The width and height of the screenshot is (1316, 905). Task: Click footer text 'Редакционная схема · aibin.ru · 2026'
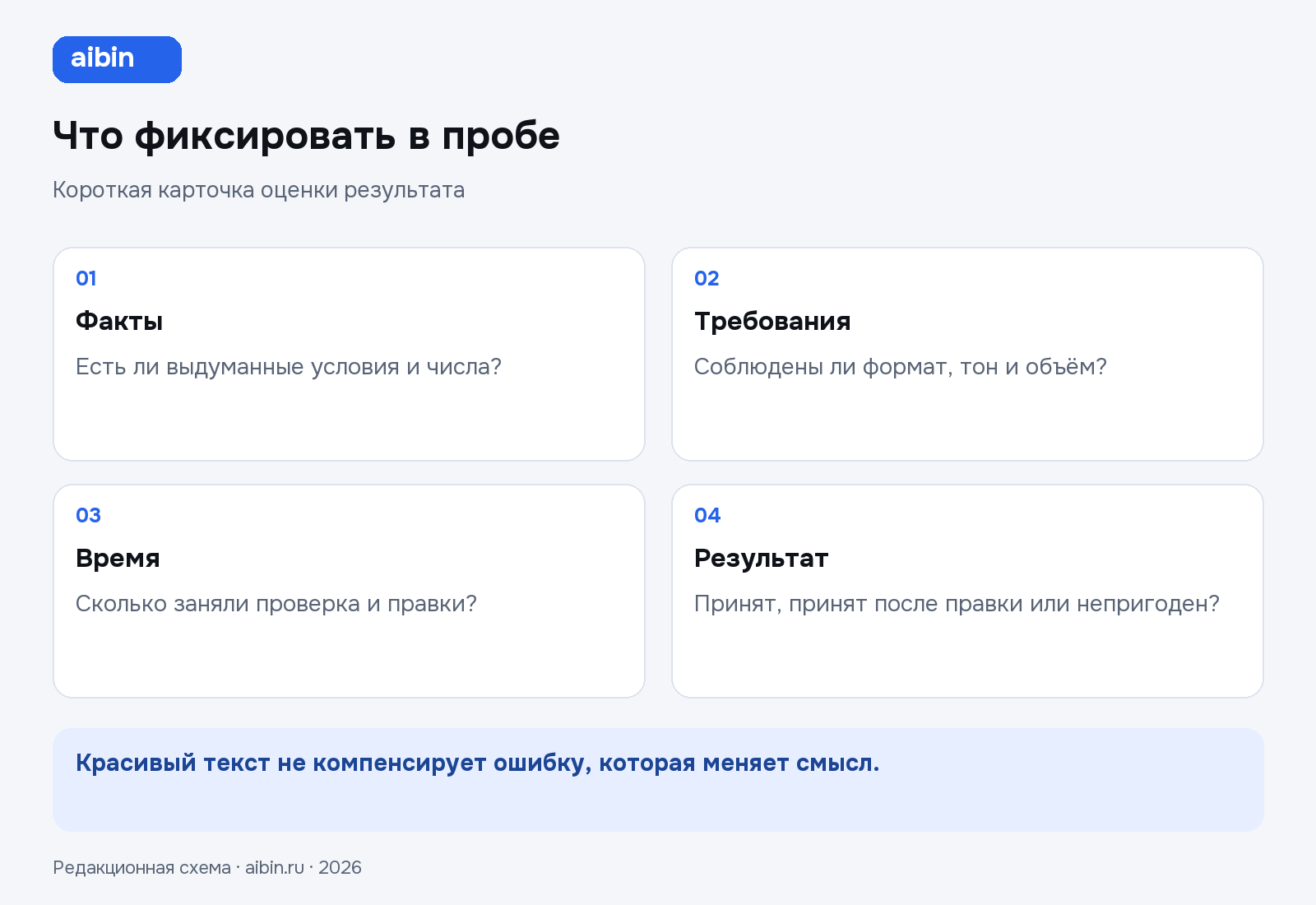pyautogui.click(x=207, y=868)
